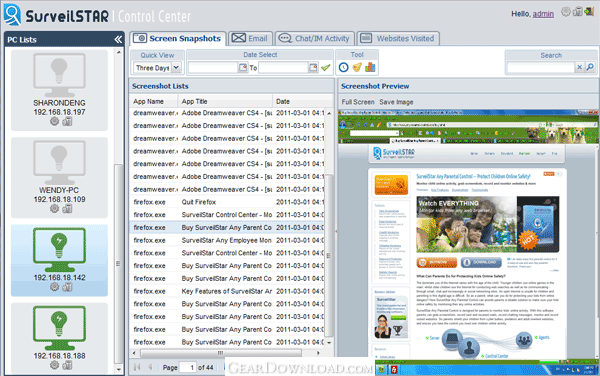Click the Save Image button
Image resolution: width=600 pixels, height=376 pixels.
coord(396,102)
